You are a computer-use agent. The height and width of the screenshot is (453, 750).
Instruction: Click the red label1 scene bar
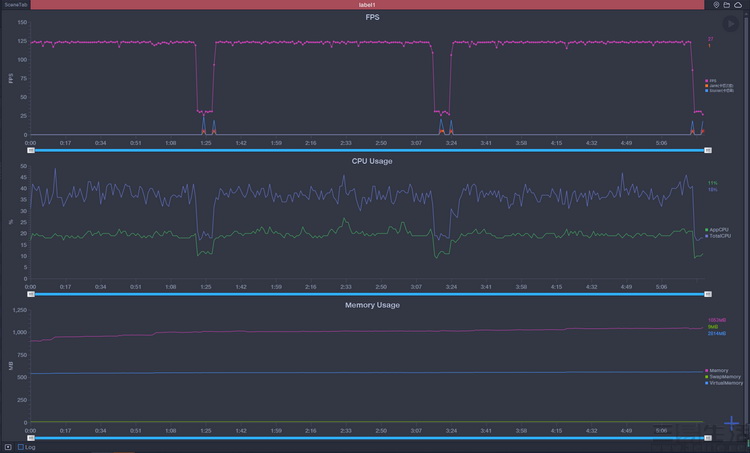click(x=367, y=5)
